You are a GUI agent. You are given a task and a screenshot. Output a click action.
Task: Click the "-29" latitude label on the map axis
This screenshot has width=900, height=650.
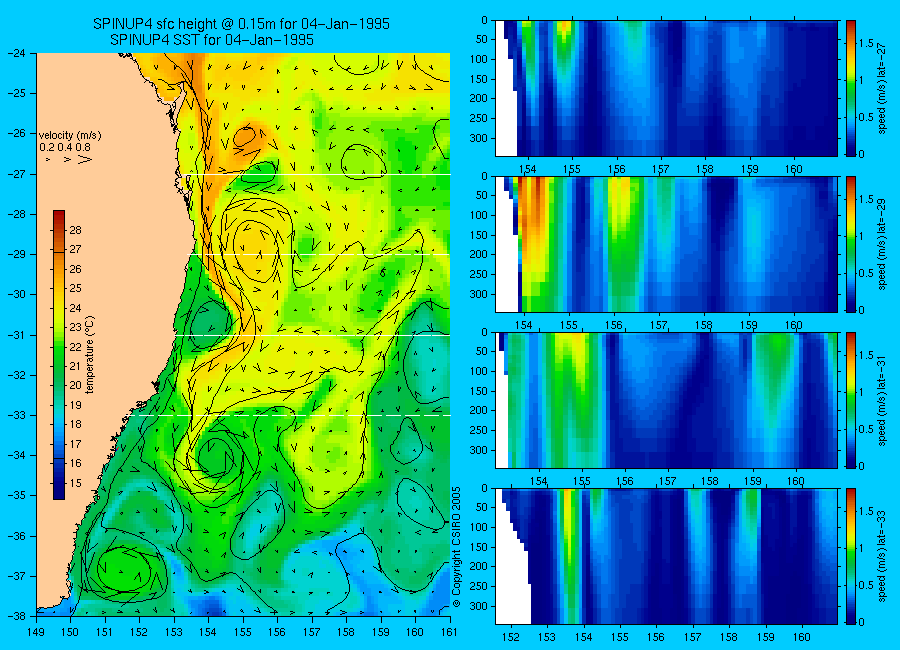(x=17, y=254)
